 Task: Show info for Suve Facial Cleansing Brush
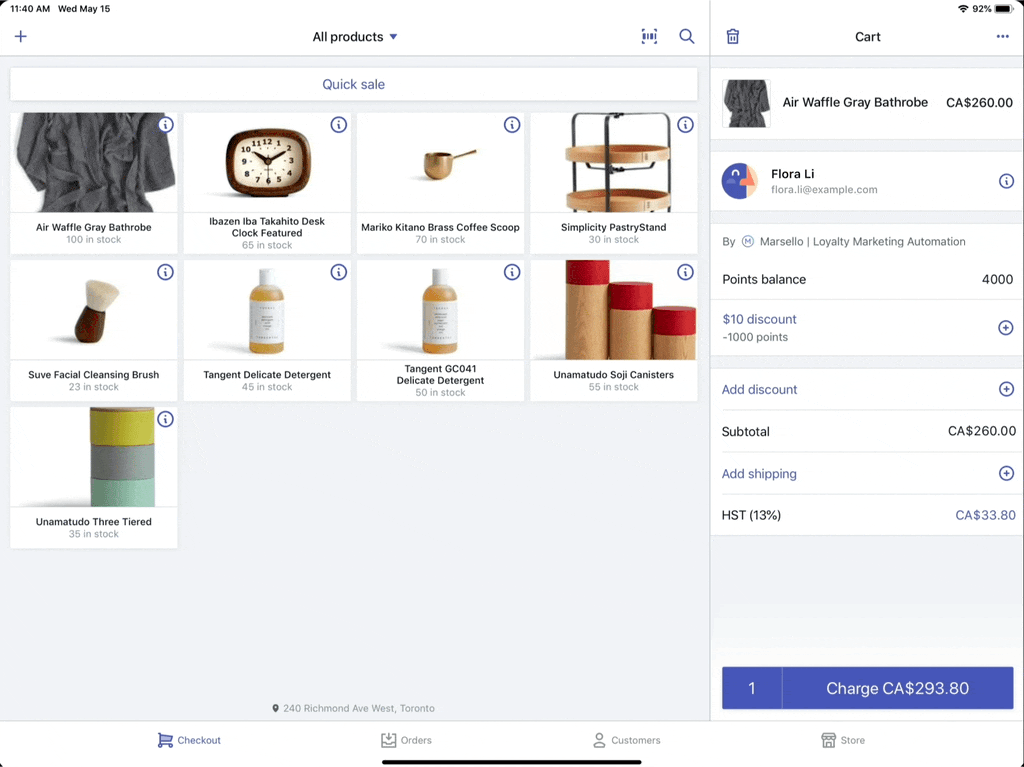pos(166,272)
